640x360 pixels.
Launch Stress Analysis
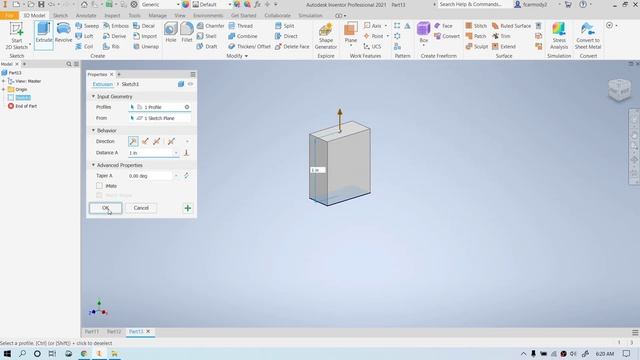point(559,36)
